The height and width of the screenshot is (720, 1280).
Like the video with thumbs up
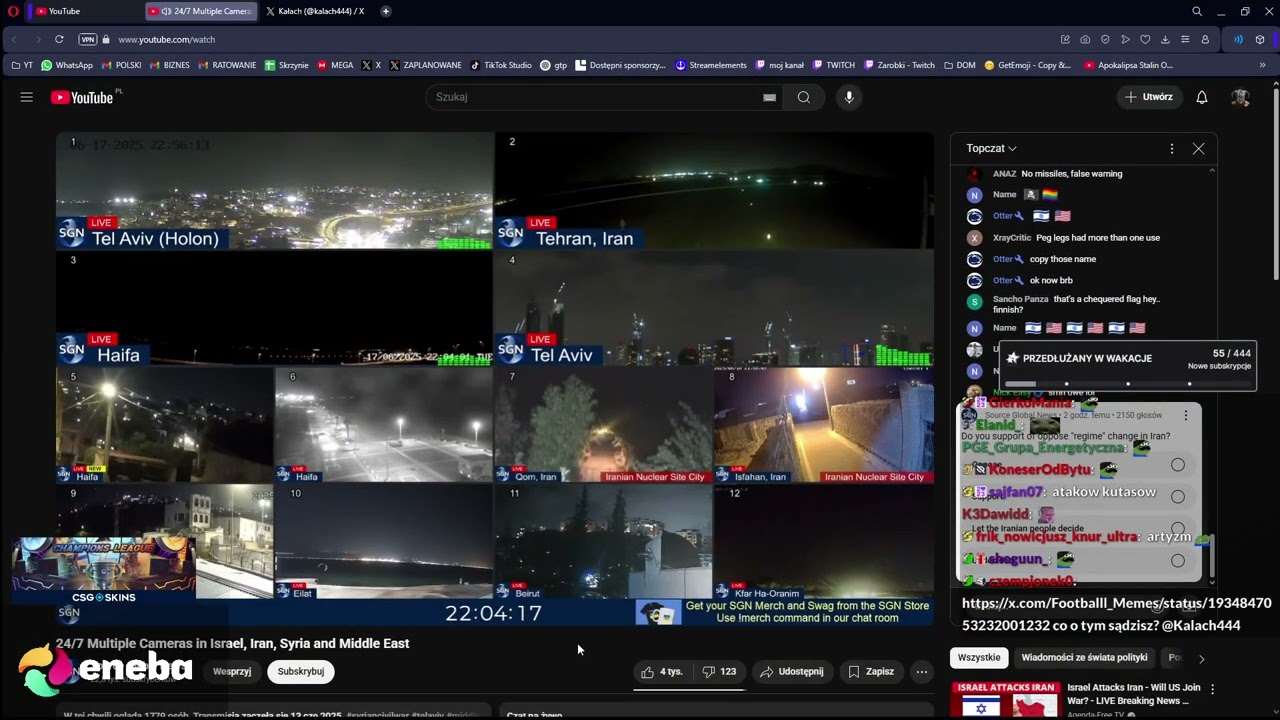coord(663,672)
